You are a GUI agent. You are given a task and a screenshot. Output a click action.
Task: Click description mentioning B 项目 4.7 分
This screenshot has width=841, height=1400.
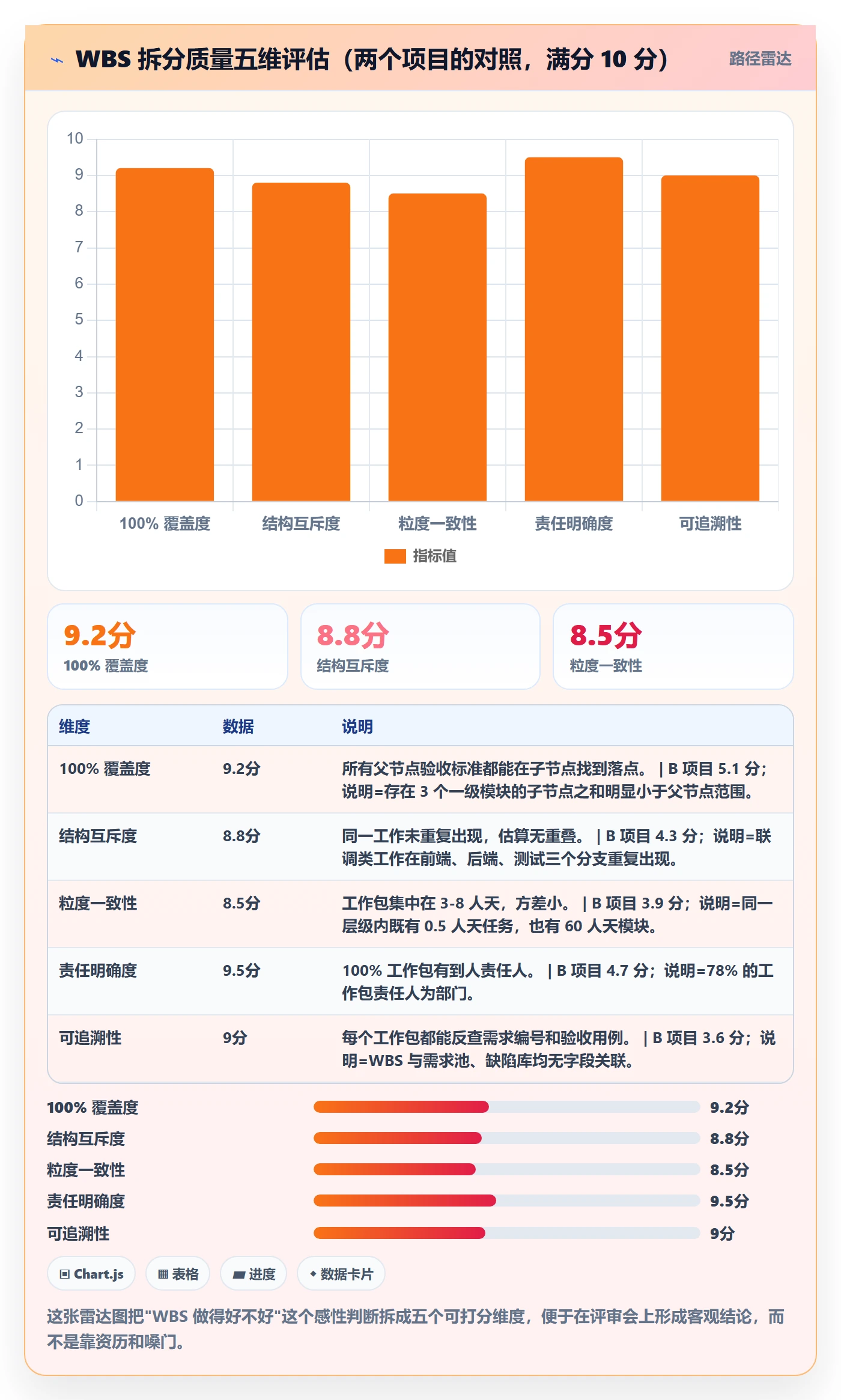click(x=558, y=982)
